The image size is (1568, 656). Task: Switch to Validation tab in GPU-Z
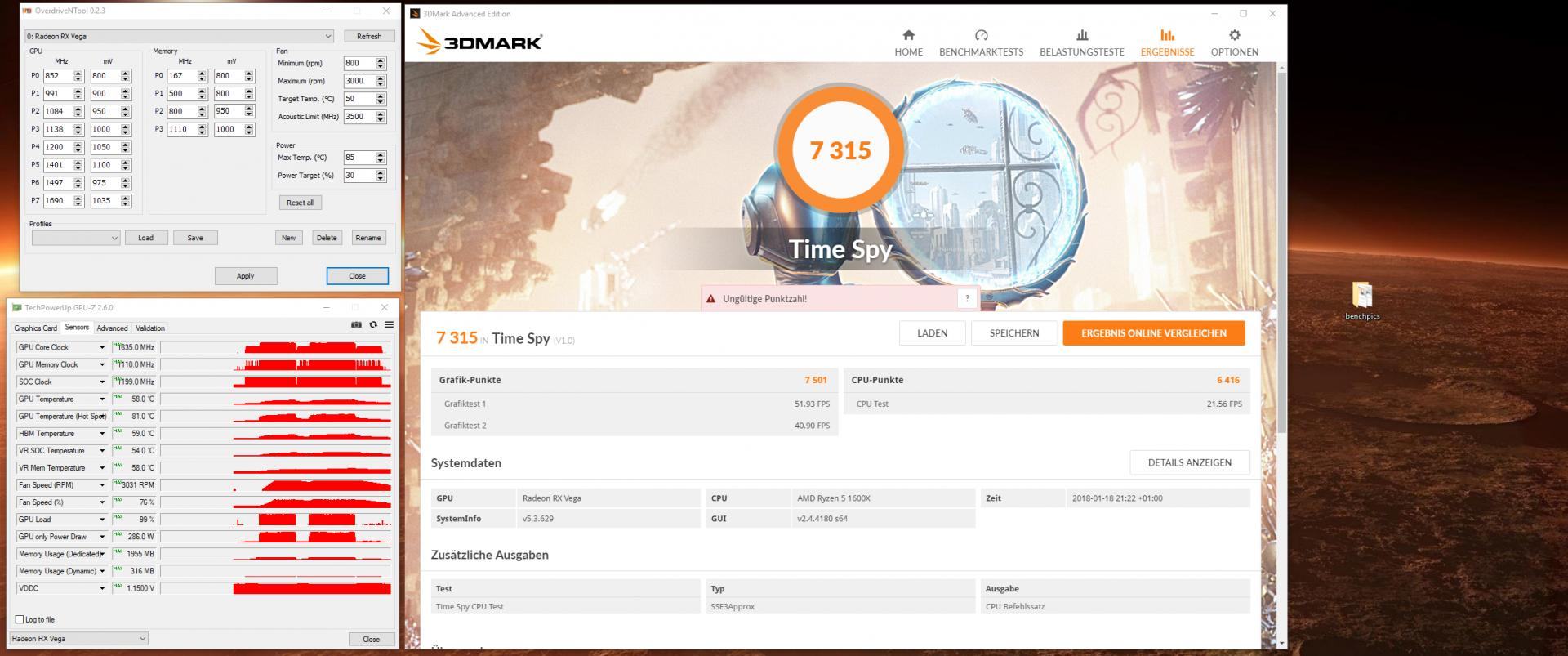pos(149,328)
